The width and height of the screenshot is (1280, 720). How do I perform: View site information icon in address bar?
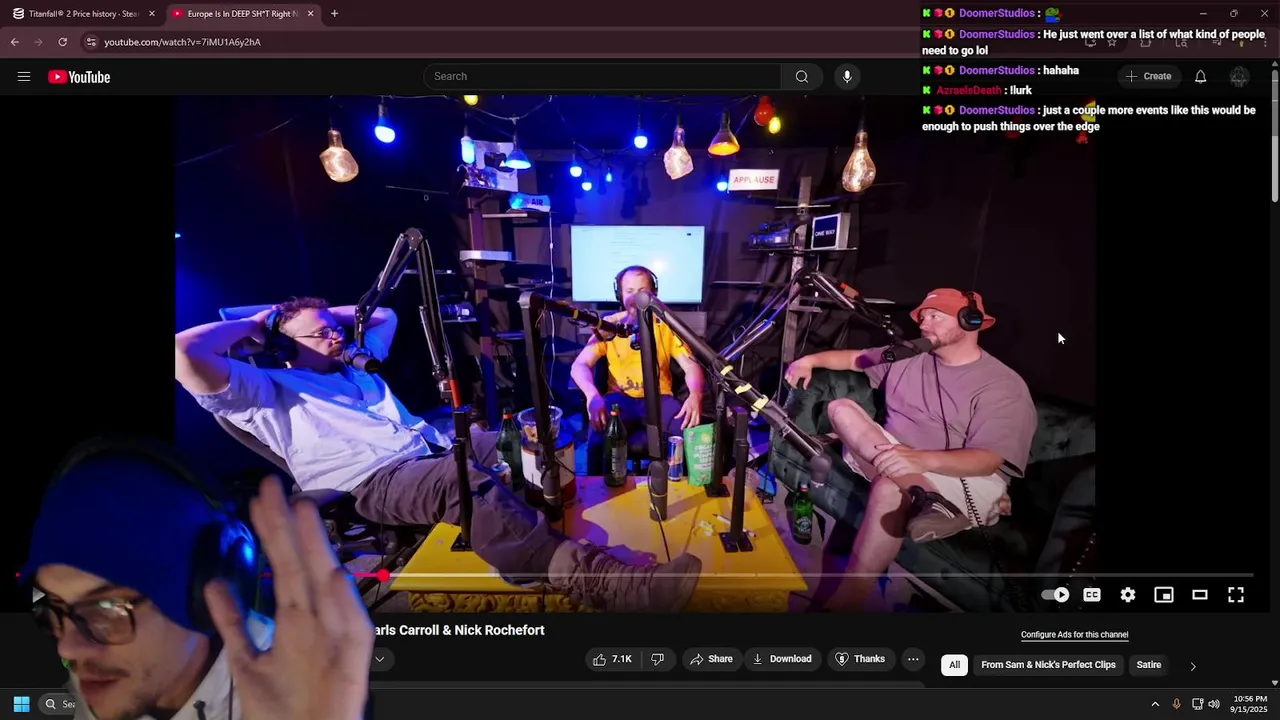click(91, 42)
